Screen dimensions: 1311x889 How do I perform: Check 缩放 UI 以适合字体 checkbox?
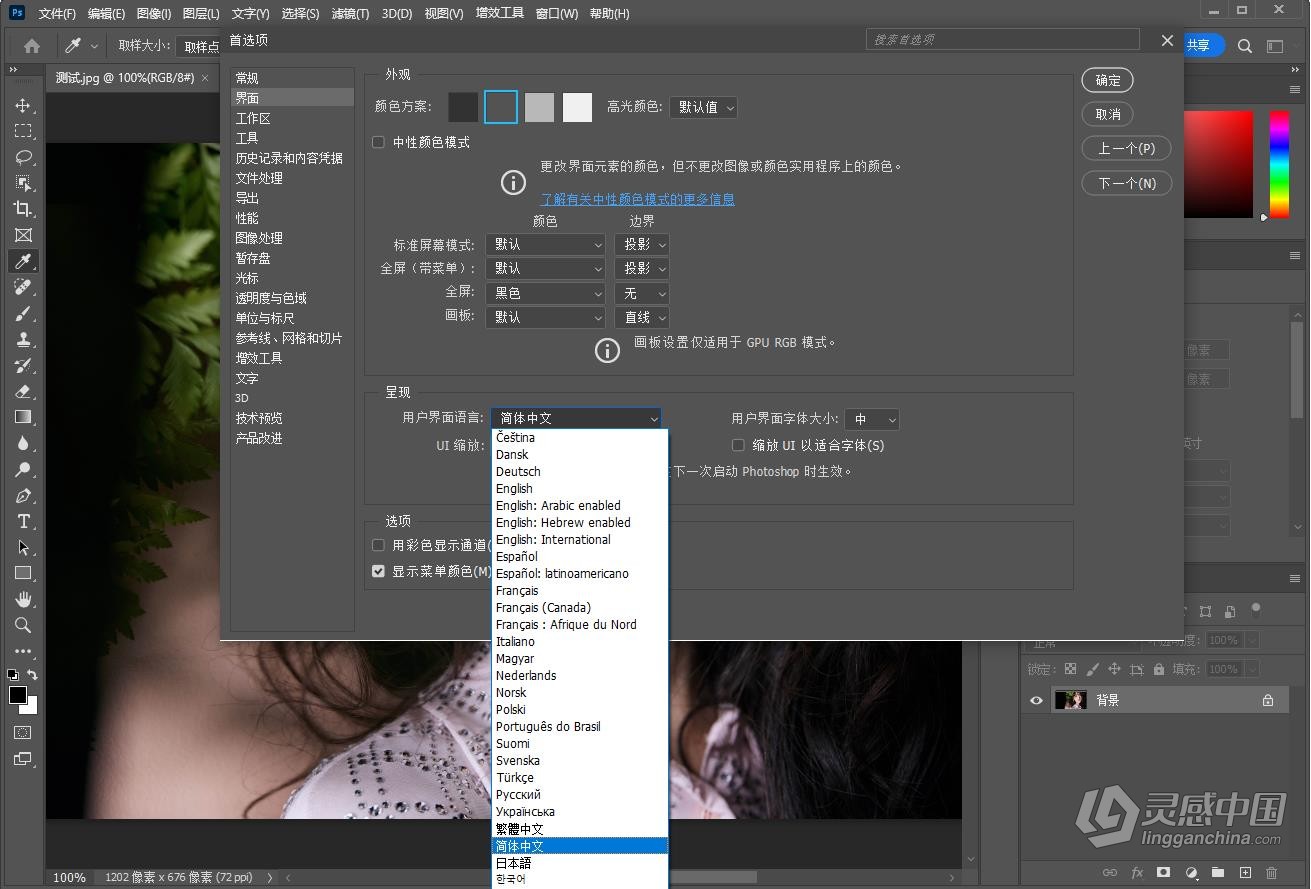pyautogui.click(x=738, y=445)
